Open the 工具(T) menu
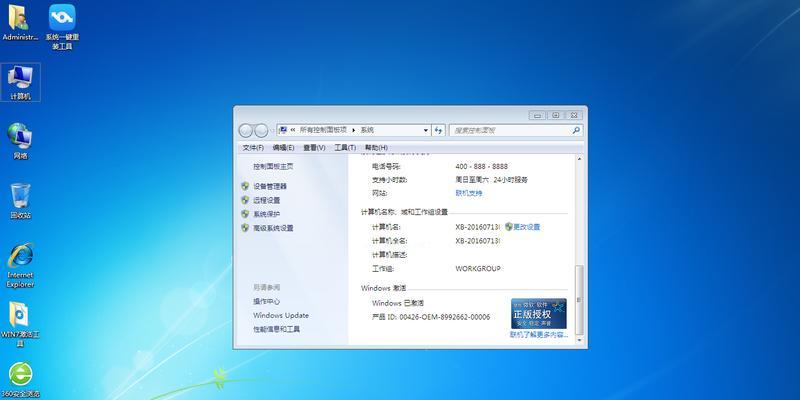This screenshot has width=800, height=400. tap(344, 148)
